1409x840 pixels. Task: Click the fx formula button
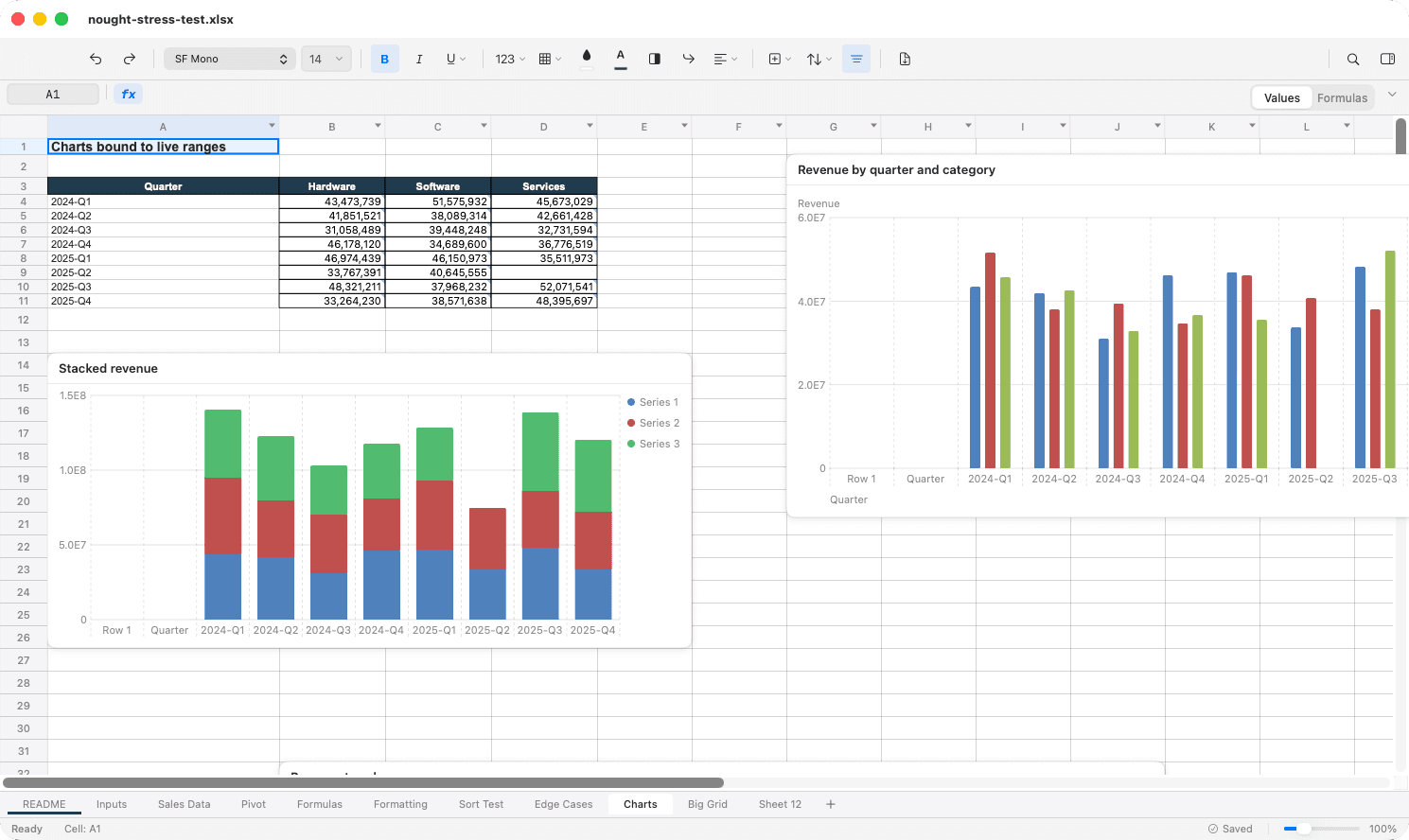(x=129, y=95)
